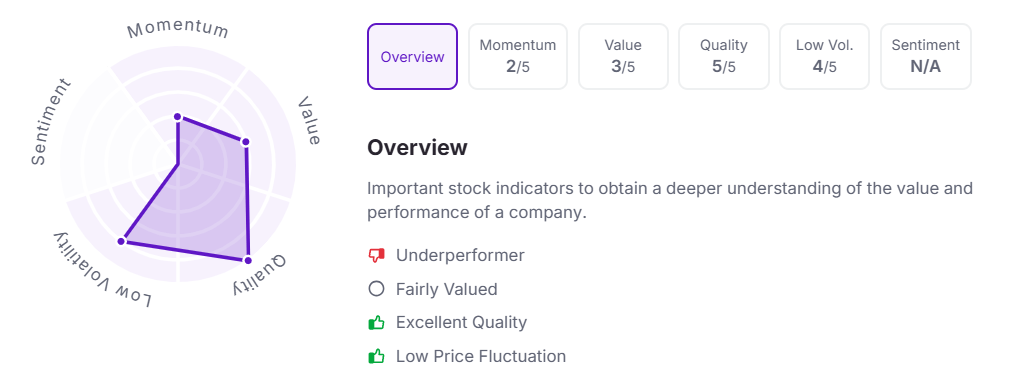Screen dimensions: 1013x392
Task: Click the thumbs-up icon beside Low Price Fluctuation
Action: [x=376, y=356]
